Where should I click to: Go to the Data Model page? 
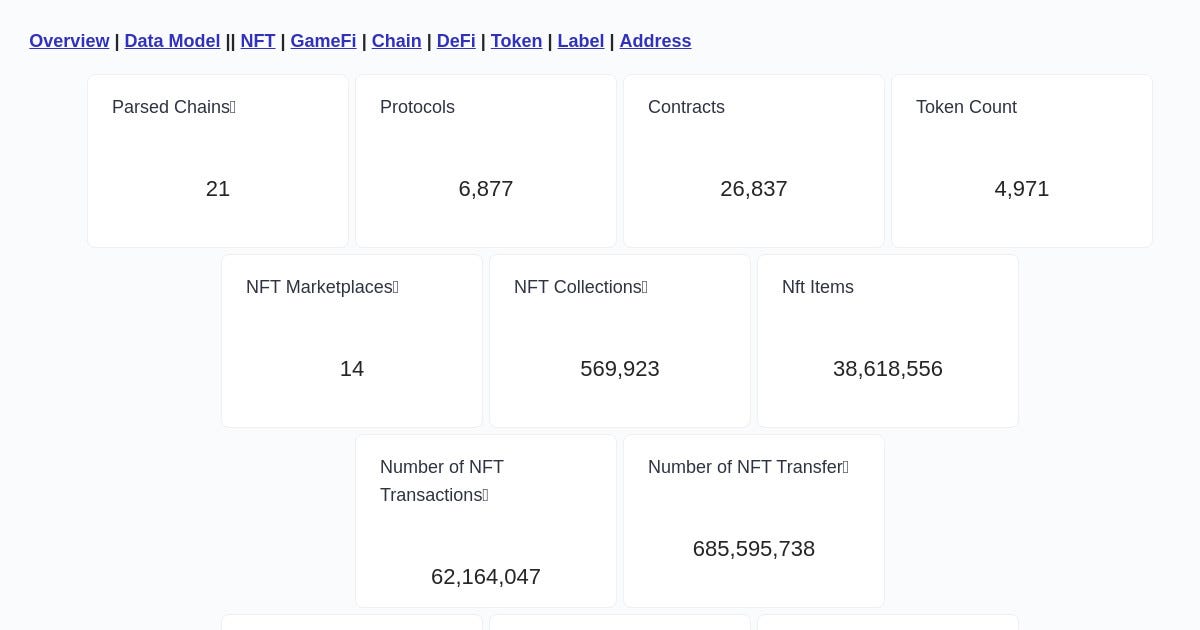(172, 41)
